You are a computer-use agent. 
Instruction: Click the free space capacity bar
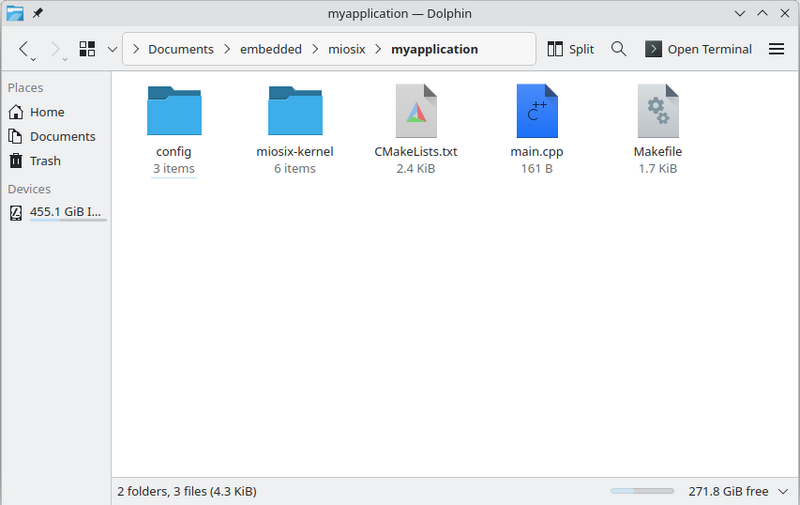tap(642, 491)
